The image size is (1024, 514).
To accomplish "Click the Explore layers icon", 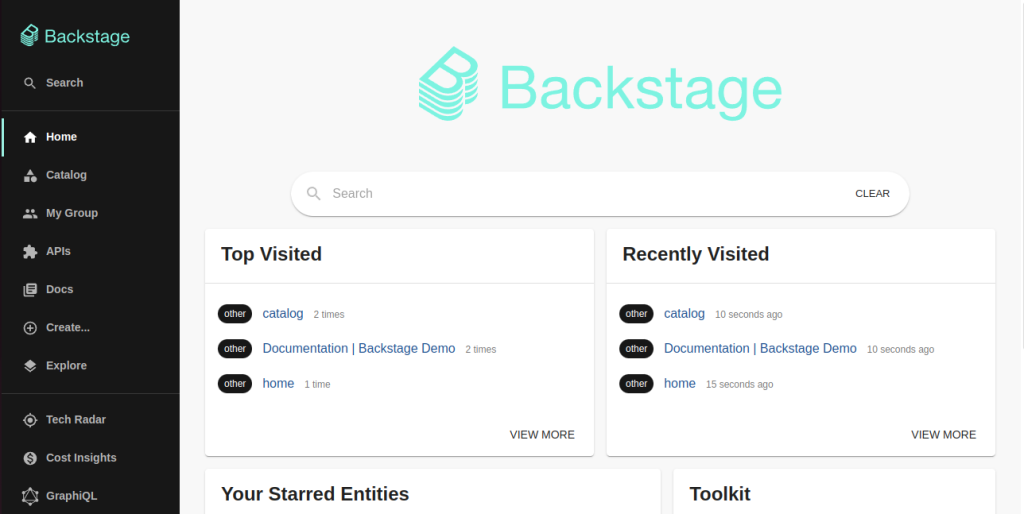I will pyautogui.click(x=30, y=365).
